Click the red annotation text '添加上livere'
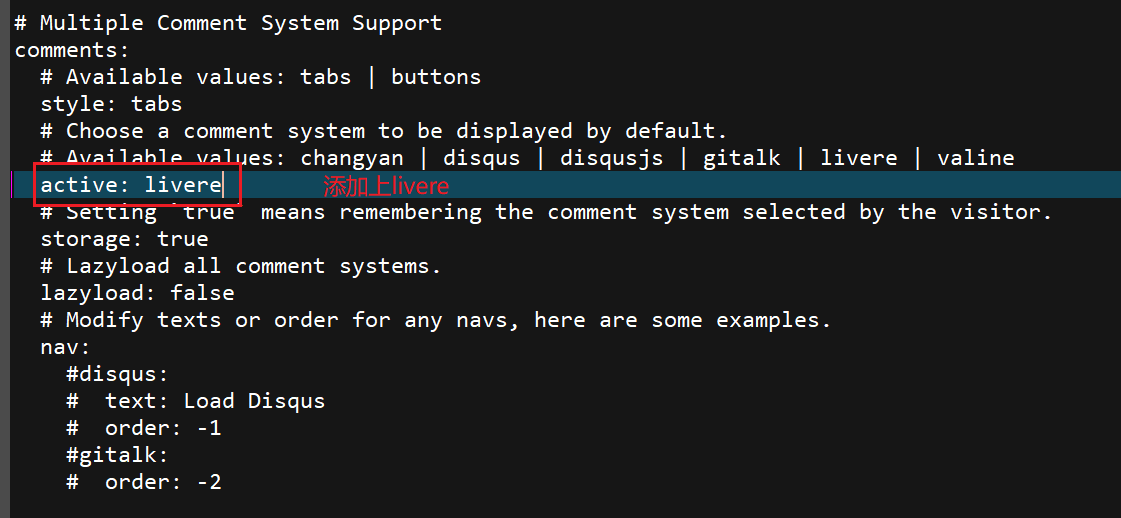 click(386, 186)
